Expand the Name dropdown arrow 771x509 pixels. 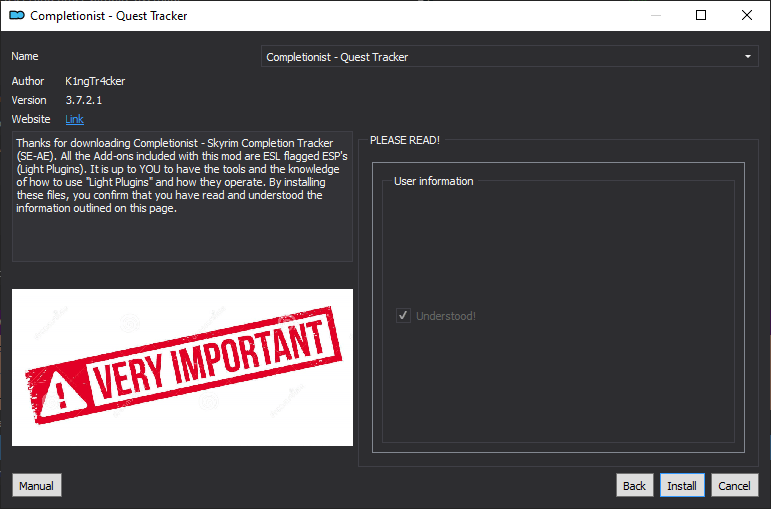tap(747, 57)
